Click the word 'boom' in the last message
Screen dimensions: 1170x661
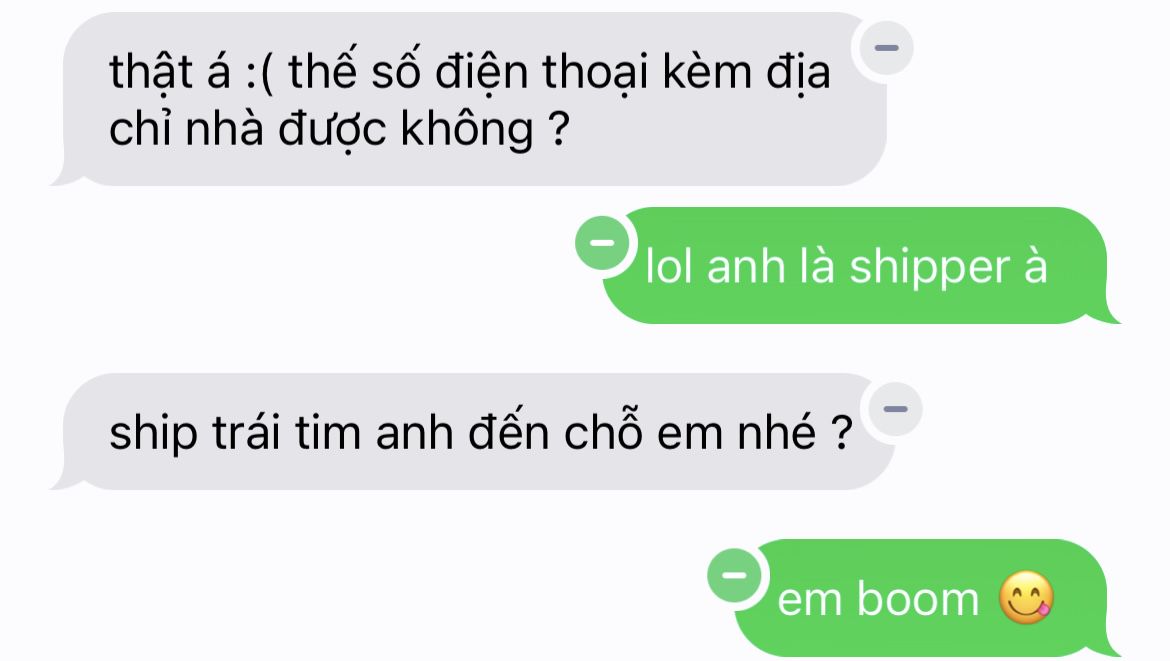917,598
